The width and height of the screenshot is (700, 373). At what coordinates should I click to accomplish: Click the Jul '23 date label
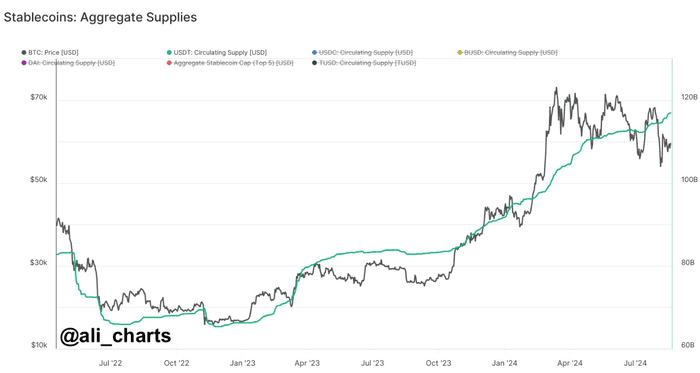[372, 363]
